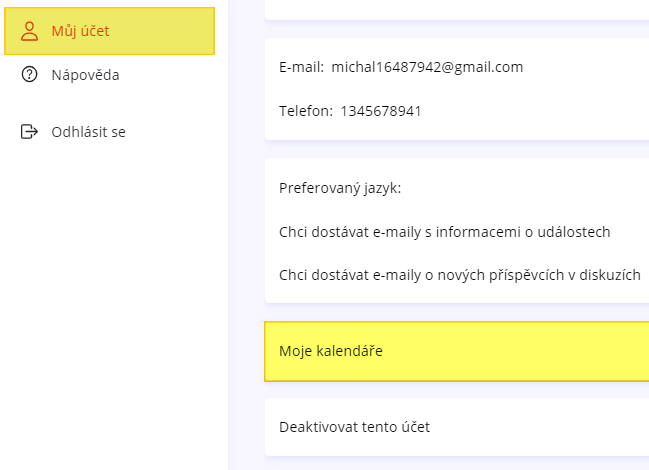Viewport: 649px width, 470px height.
Task: Click the word 'účet' in Deaktivovat tento účet
Action: tap(416, 427)
